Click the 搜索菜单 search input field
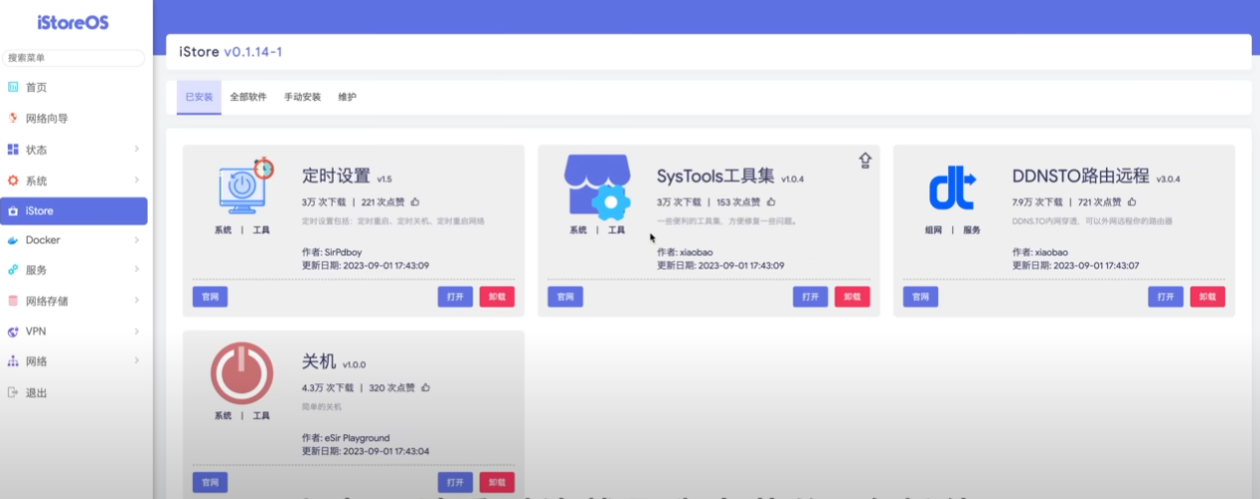Screen dimensions: 1260x499 point(73,58)
